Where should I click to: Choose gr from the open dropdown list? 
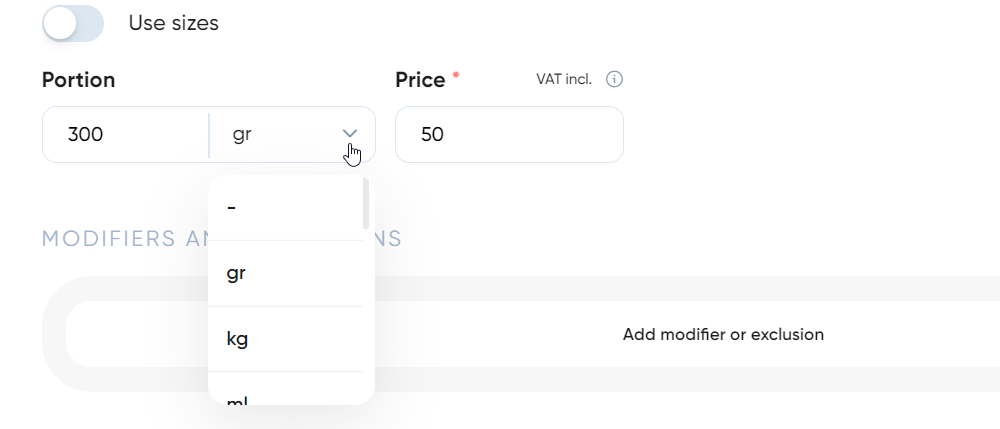(x=286, y=273)
